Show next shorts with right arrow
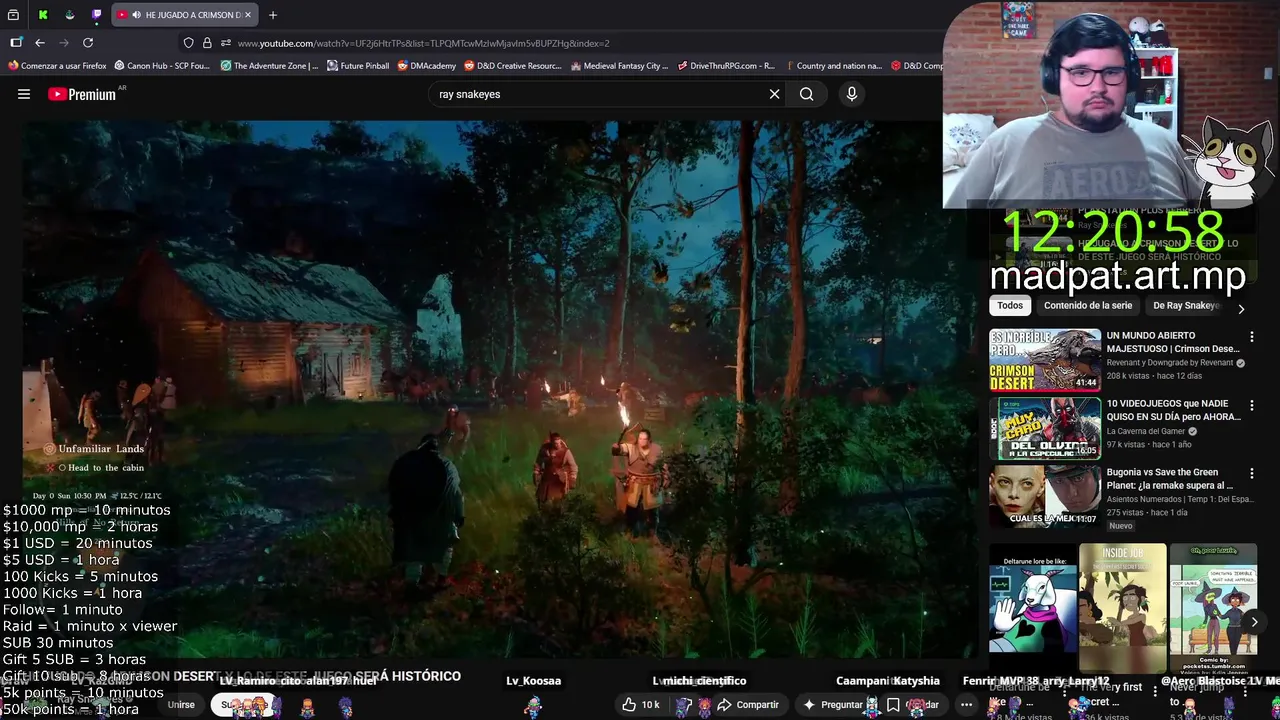1280x720 pixels. coord(1254,622)
